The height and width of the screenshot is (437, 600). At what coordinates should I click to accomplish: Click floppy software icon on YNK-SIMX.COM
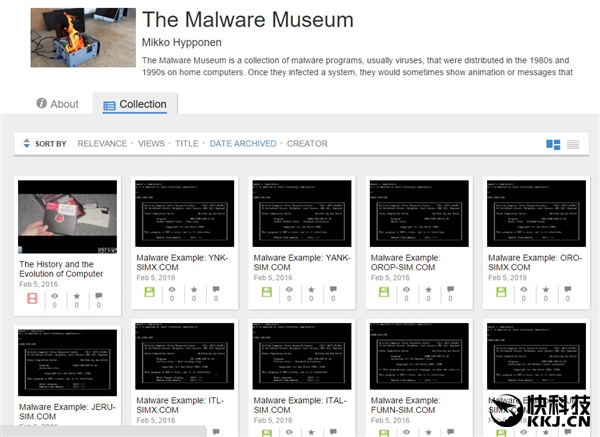point(149,292)
